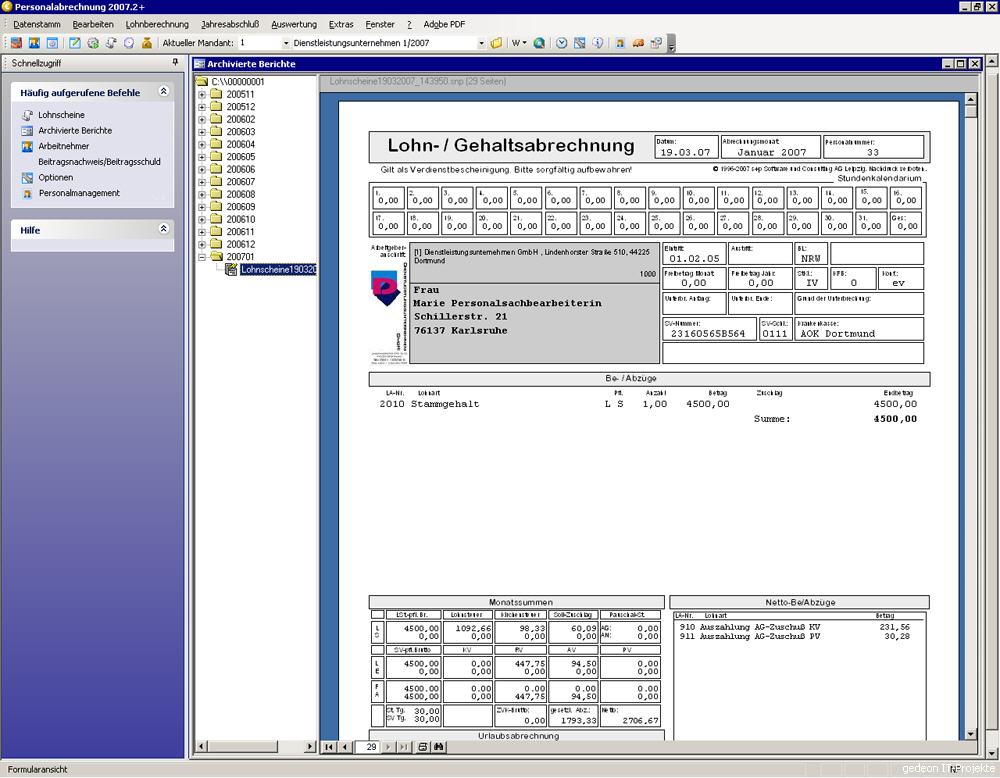Click the Personalmanagement icon in the sidebar
Image resolution: width=1000 pixels, height=778 pixels.
tap(27, 193)
